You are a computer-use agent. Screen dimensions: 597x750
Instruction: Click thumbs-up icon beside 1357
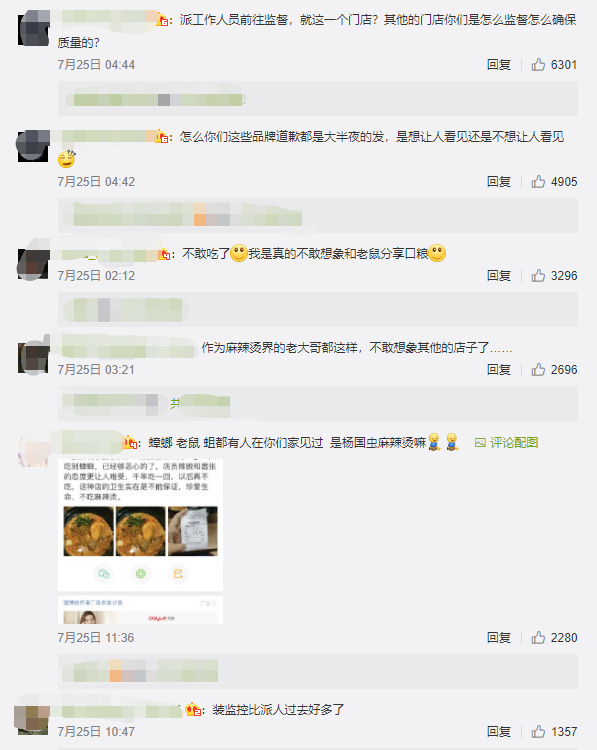pos(538,731)
